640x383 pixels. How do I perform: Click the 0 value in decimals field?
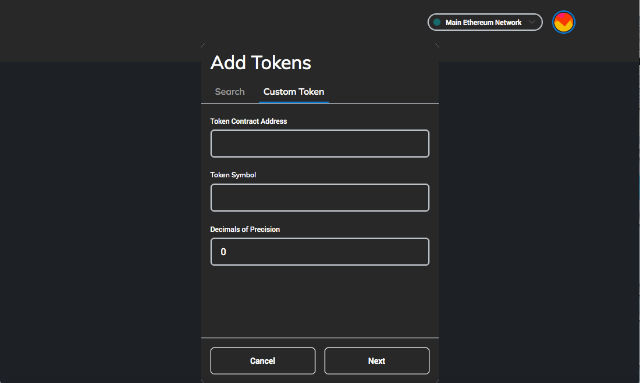[223, 252]
